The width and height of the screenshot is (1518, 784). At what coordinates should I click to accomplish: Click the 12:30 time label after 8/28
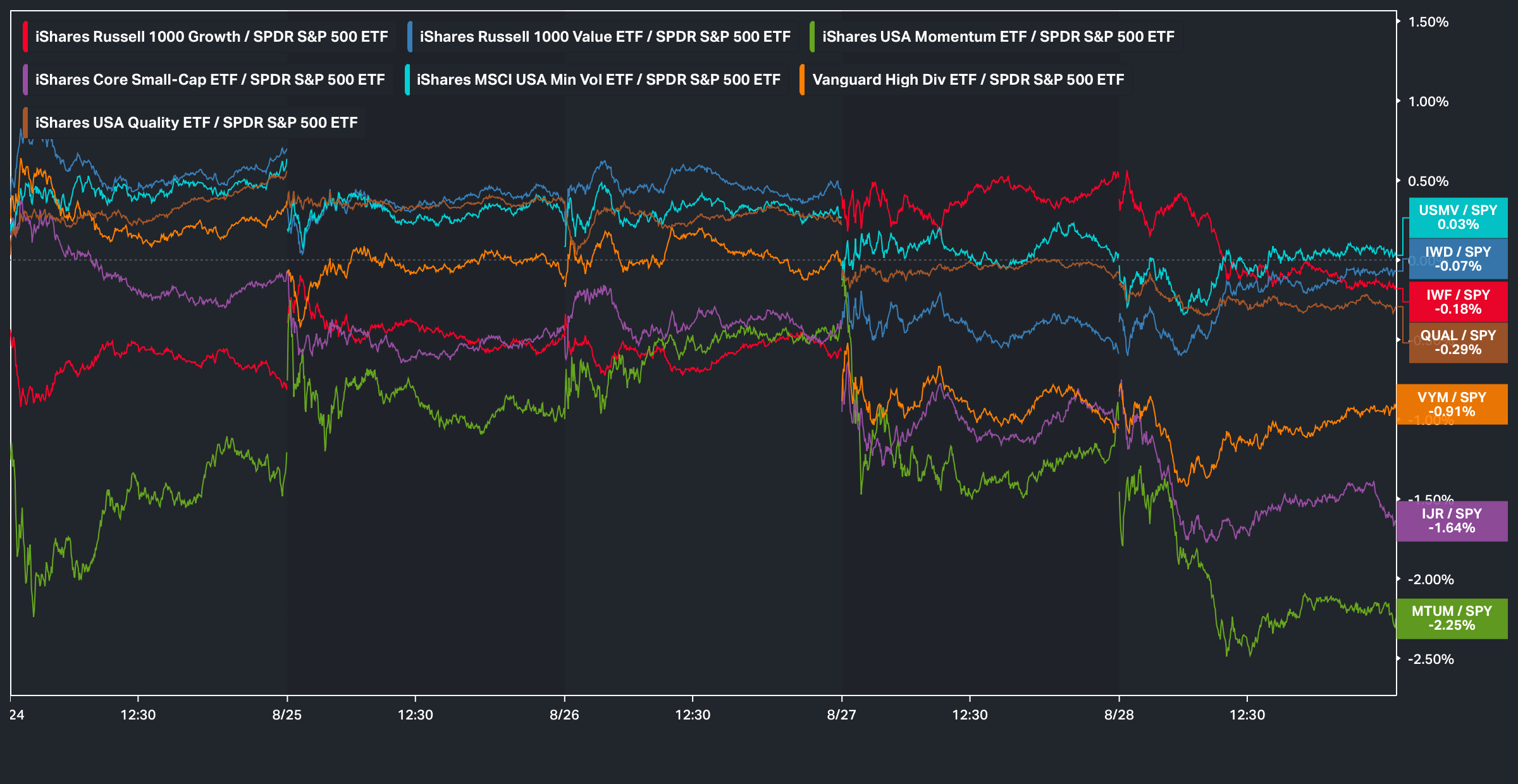tap(1247, 715)
